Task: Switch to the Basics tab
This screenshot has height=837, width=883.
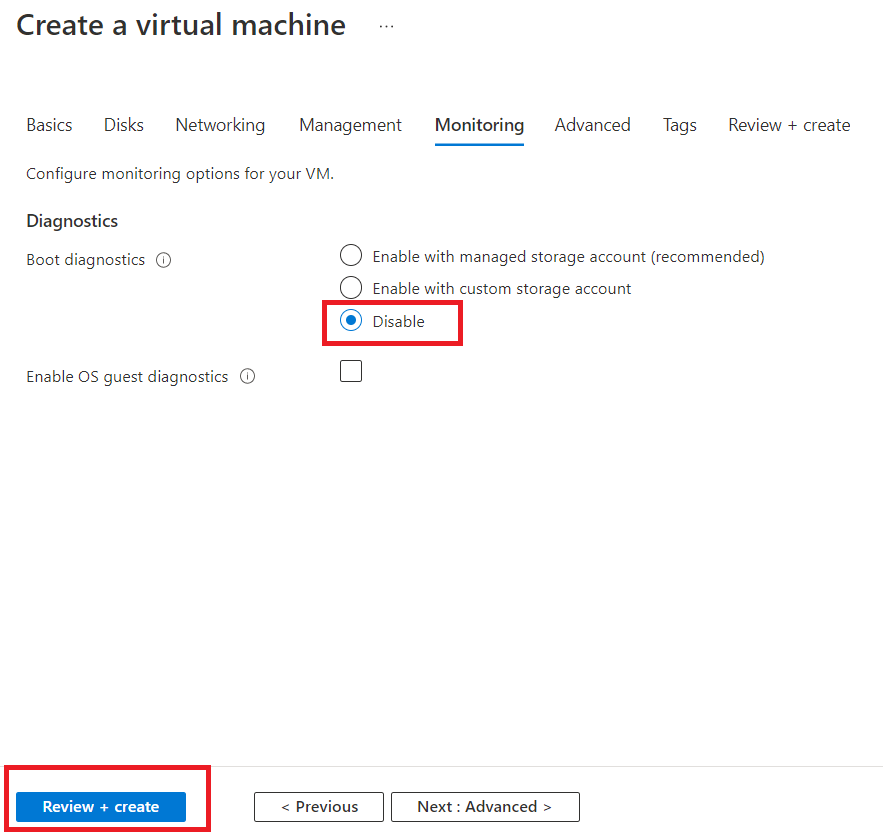Action: tap(49, 125)
